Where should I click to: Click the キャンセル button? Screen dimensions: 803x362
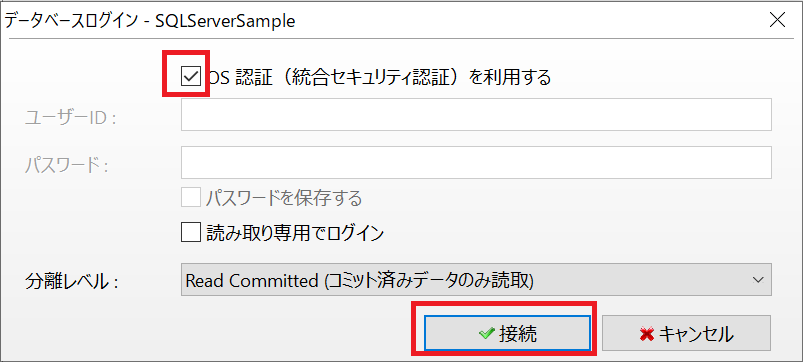(x=686, y=334)
